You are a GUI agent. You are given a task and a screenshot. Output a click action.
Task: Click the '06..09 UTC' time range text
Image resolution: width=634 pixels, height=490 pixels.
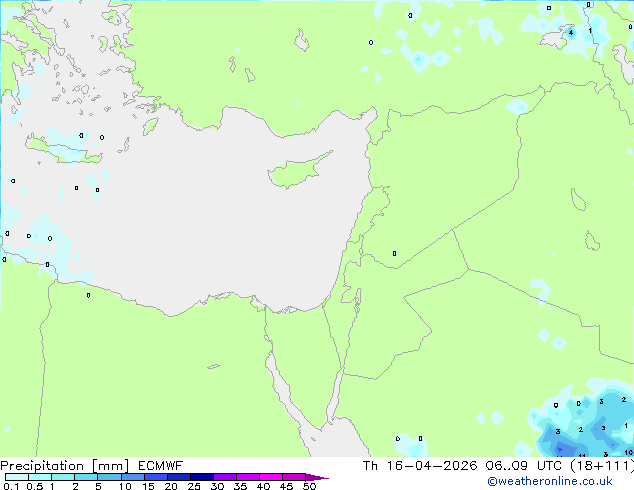coord(526,466)
